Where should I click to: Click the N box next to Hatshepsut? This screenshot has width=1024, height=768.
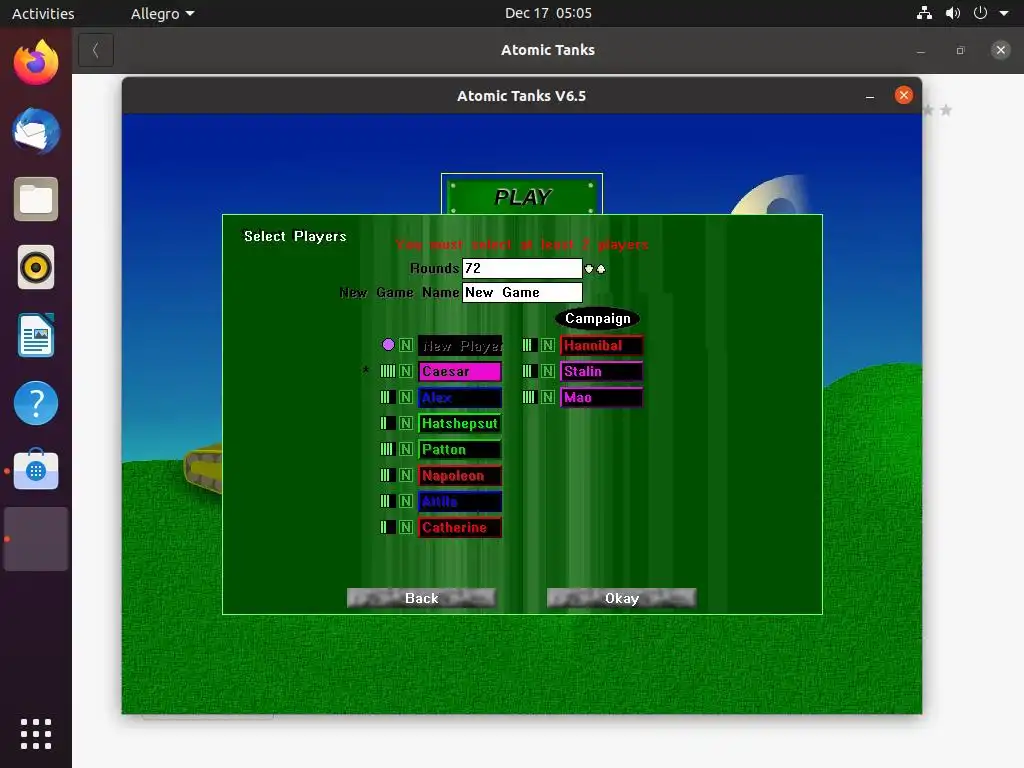pyautogui.click(x=406, y=423)
